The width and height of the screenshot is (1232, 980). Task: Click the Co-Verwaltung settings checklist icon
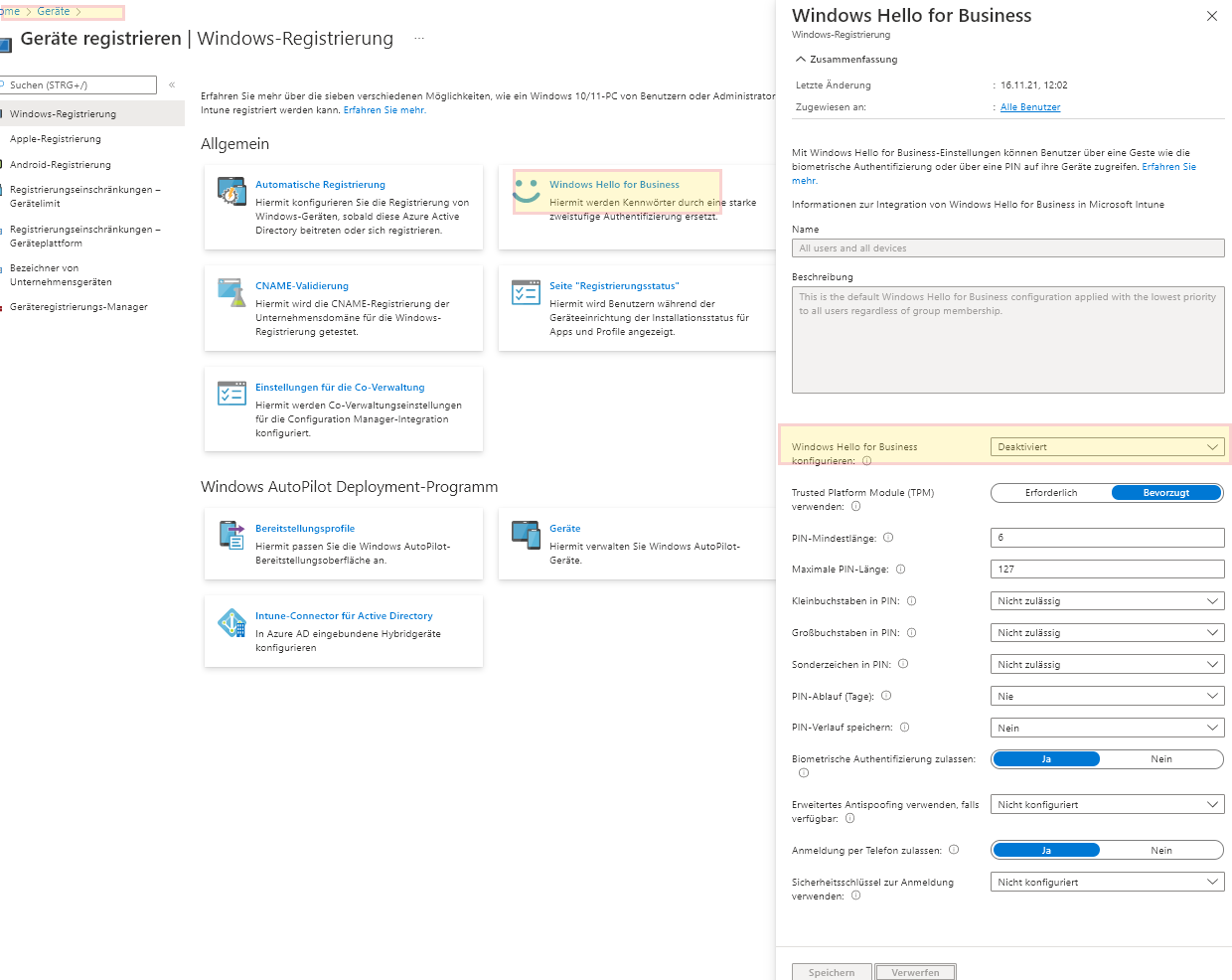pos(231,394)
